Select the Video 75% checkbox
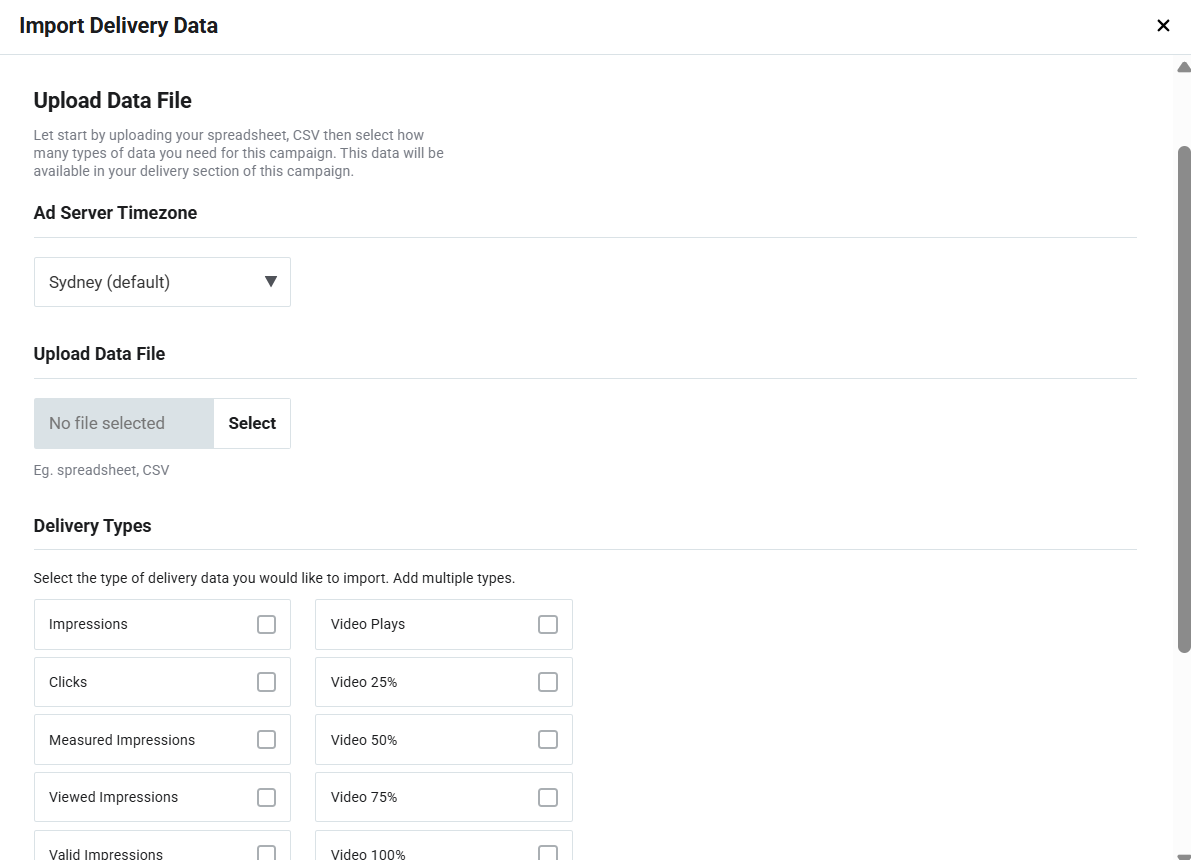Screen dimensions: 1191x860 [x=548, y=797]
